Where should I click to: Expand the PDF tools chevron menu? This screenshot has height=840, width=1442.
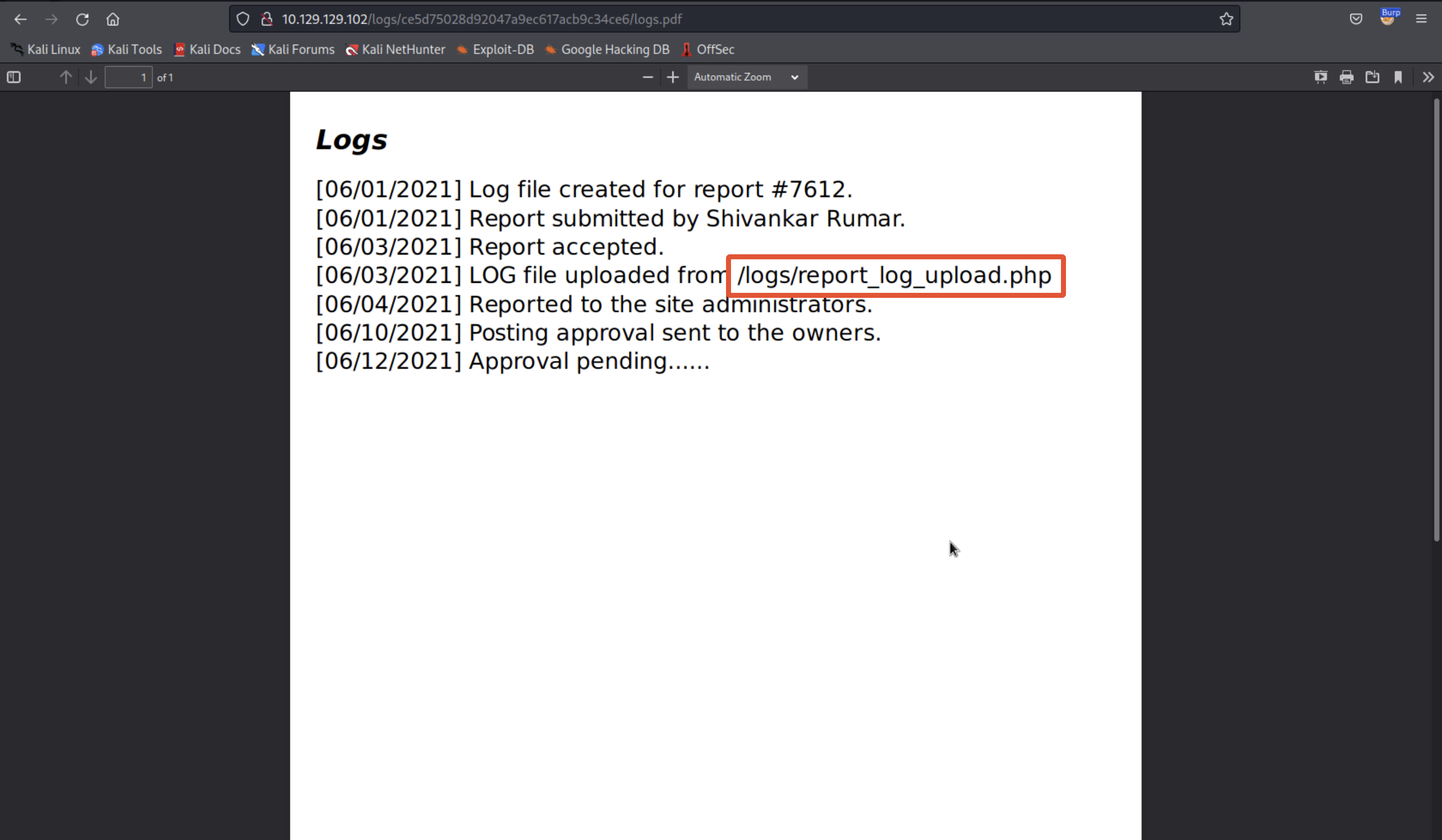1428,77
